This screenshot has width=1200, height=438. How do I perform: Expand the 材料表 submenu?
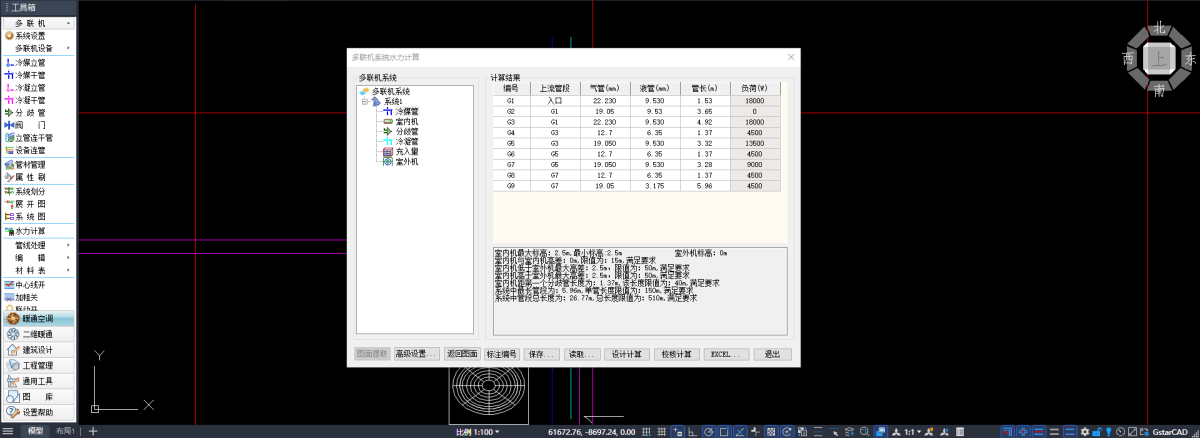click(38, 270)
